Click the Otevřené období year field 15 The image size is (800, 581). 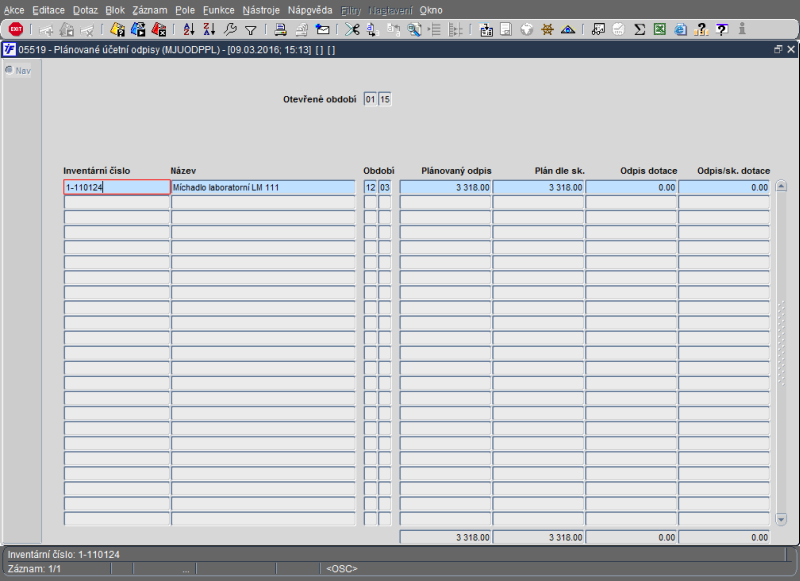(385, 99)
